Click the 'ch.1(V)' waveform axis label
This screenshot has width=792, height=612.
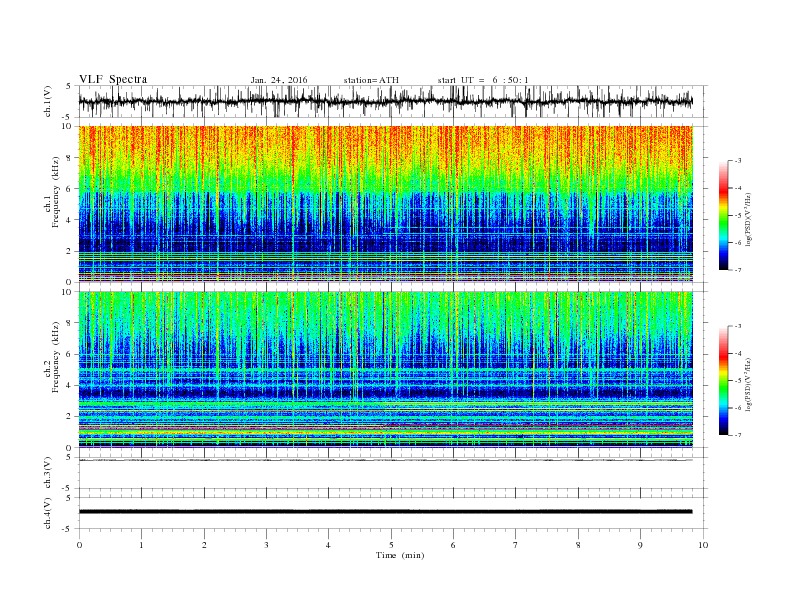point(48,101)
